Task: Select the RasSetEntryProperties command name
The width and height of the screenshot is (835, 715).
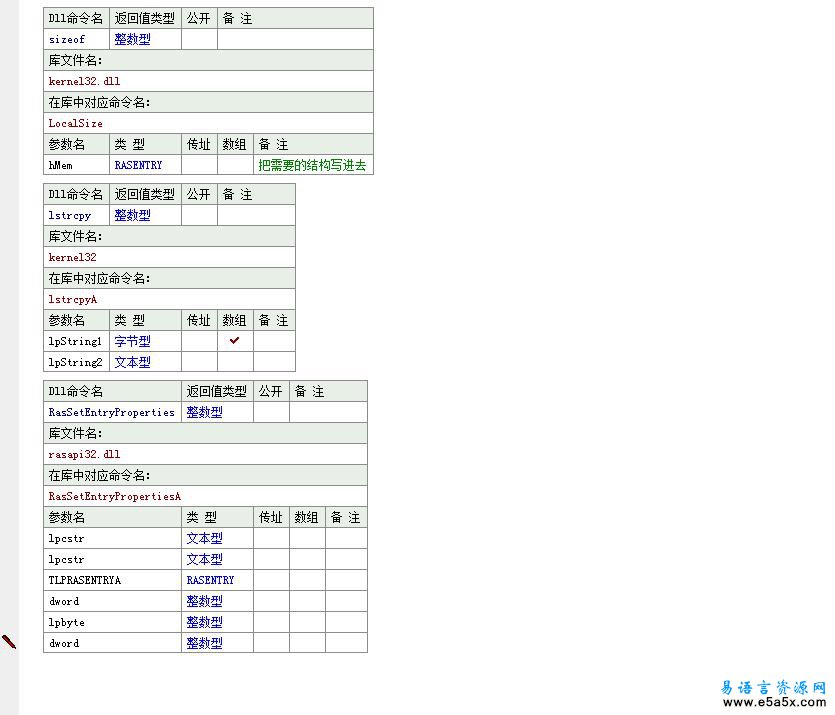Action: click(112, 413)
